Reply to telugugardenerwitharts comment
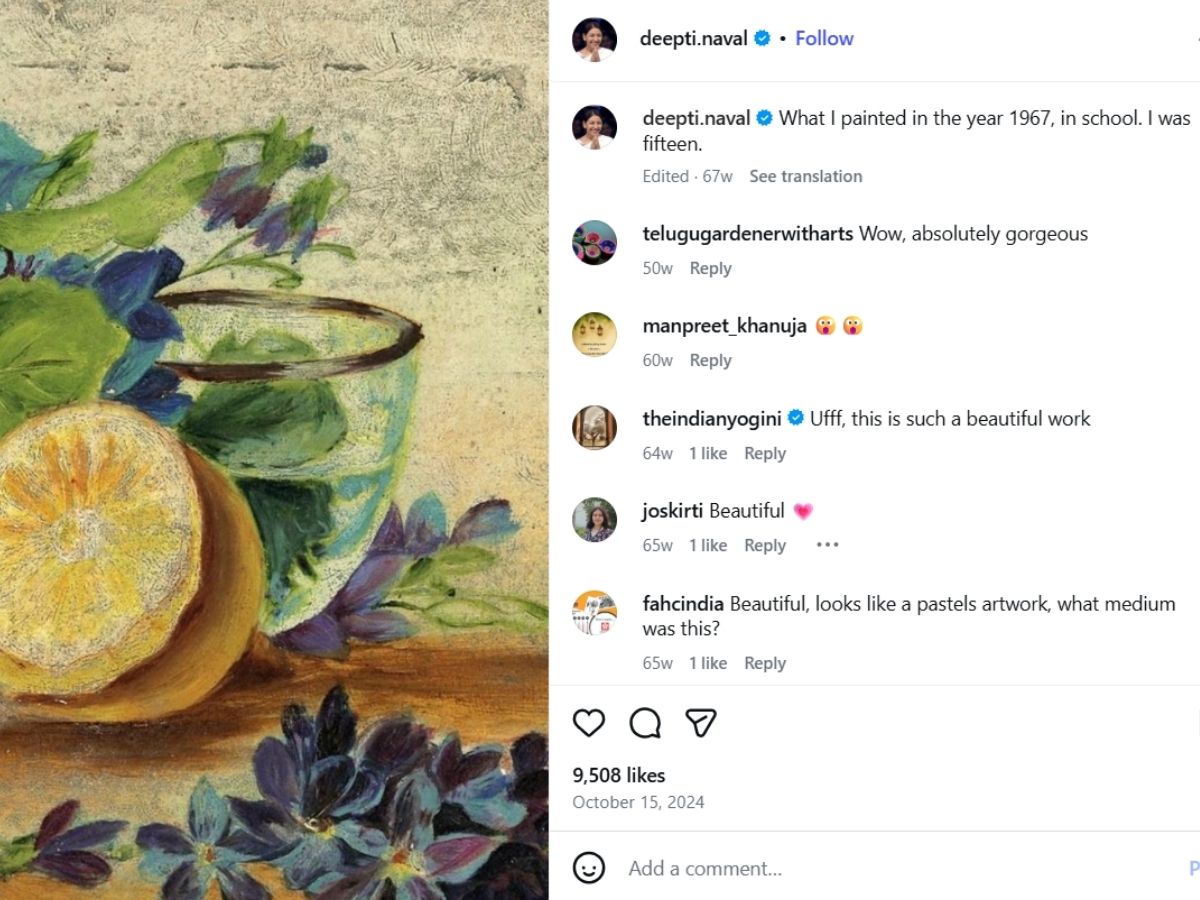 click(710, 268)
